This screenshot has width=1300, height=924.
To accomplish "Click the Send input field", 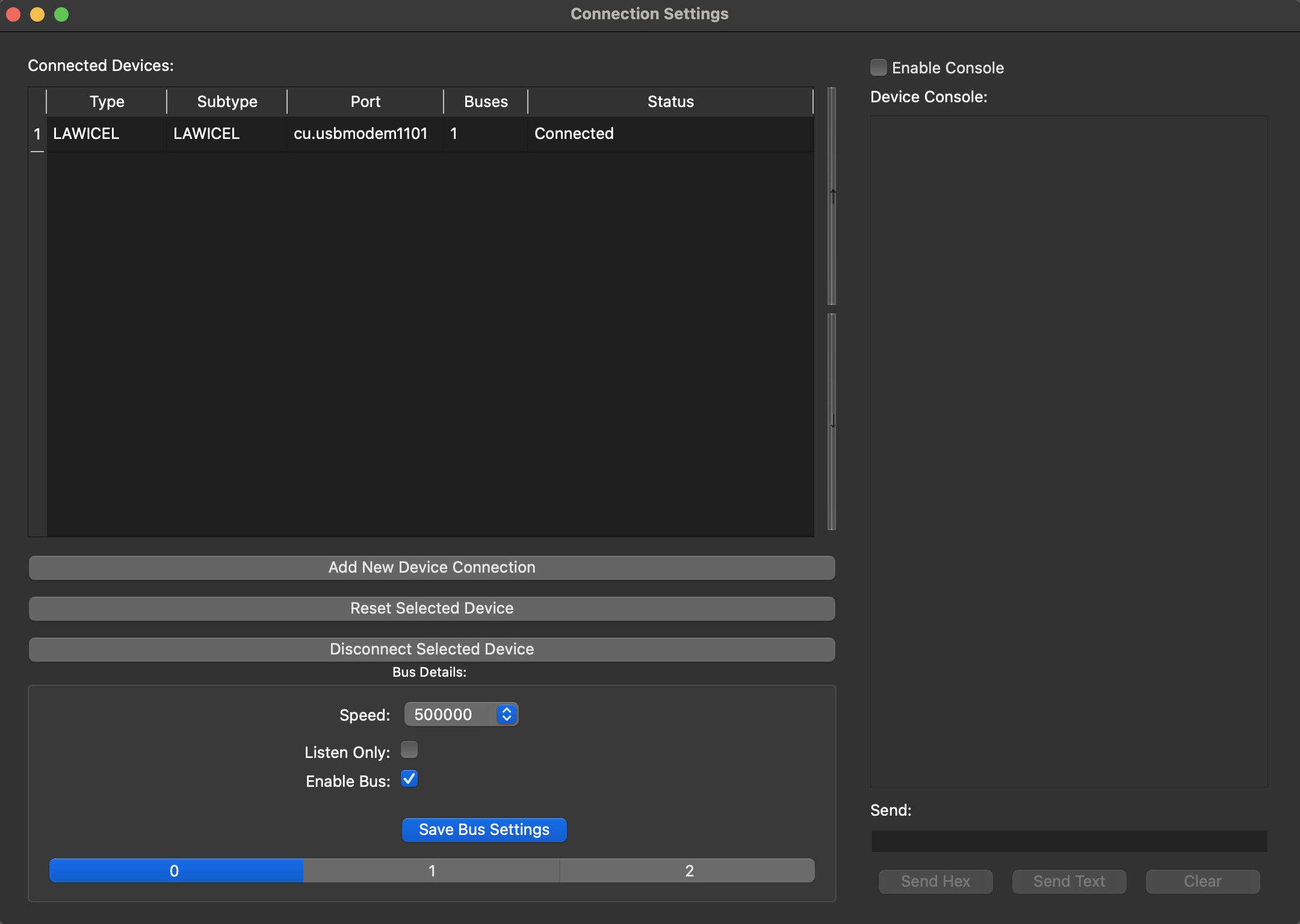I will pyautogui.click(x=1069, y=841).
